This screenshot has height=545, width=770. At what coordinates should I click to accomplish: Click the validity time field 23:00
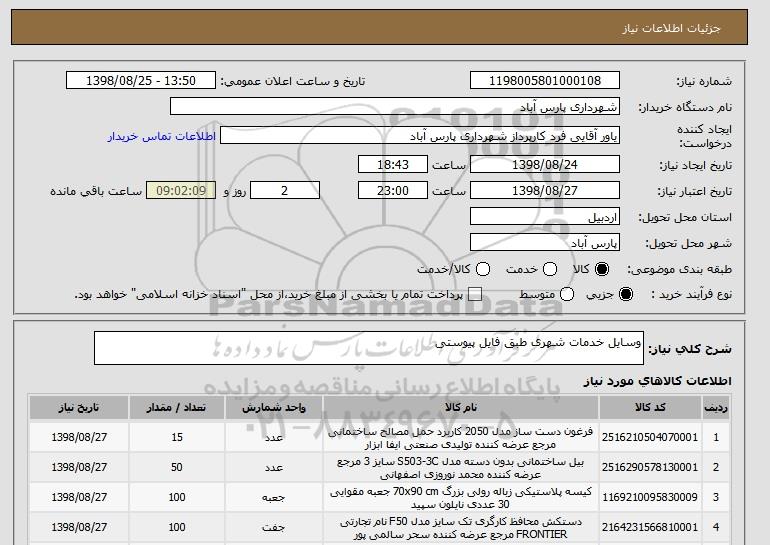[x=393, y=191]
